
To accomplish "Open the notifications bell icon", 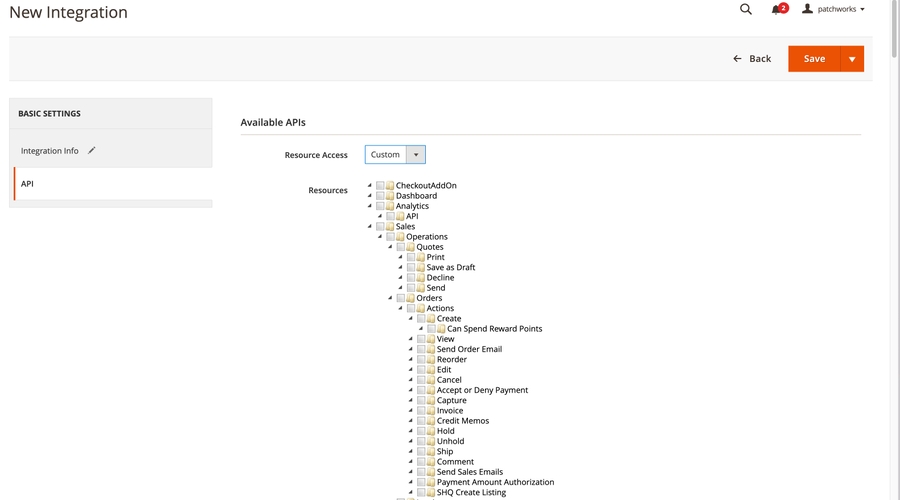I will (777, 9).
